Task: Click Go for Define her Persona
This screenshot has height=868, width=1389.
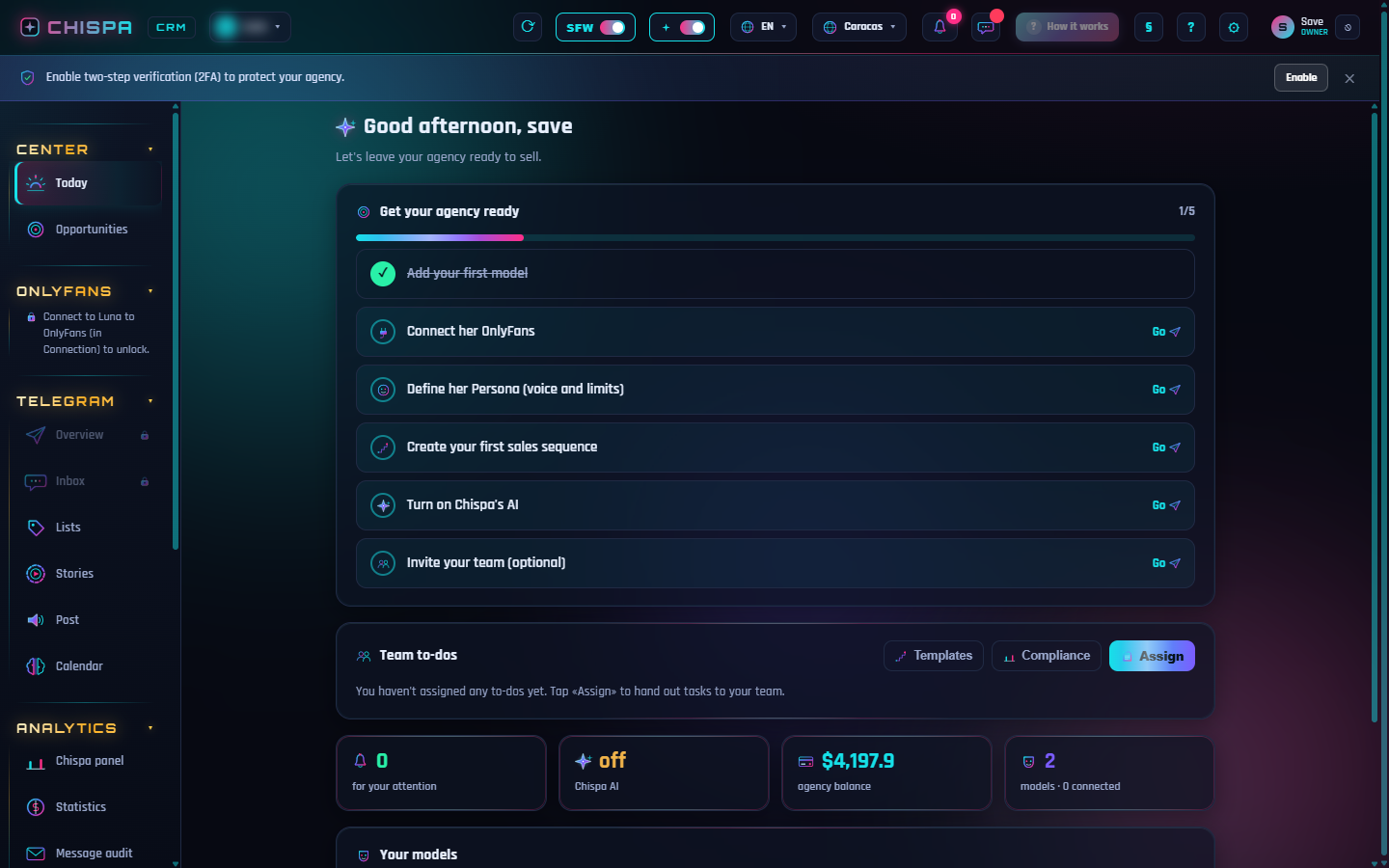Action: [1166, 390]
